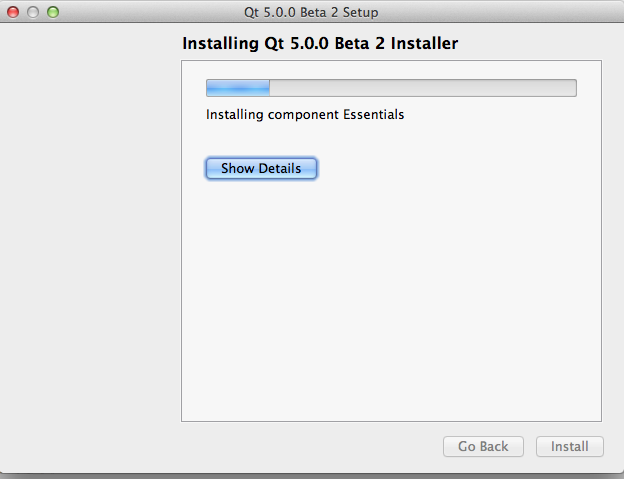Click the word "Setup" in the title bar
This screenshot has width=624, height=479.
click(357, 12)
